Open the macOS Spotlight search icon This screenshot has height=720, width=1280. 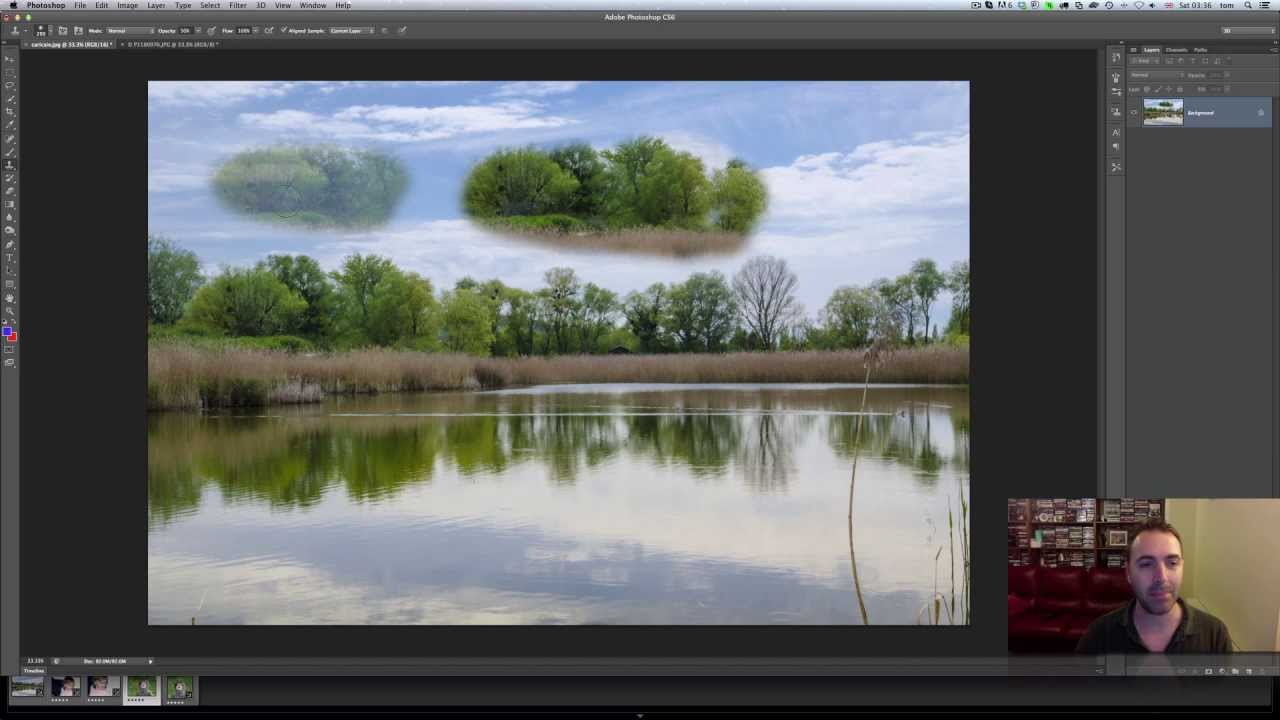(x=1248, y=5)
